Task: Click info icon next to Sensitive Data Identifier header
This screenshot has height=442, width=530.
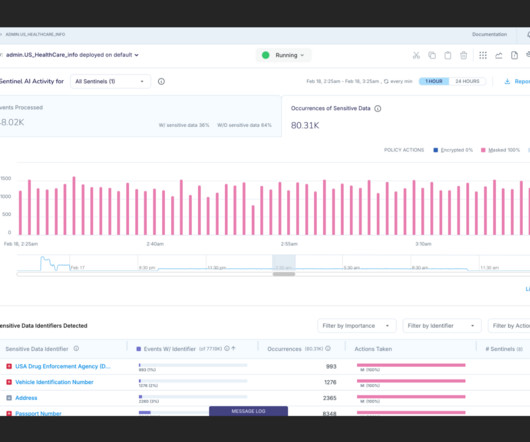Action: point(76,348)
